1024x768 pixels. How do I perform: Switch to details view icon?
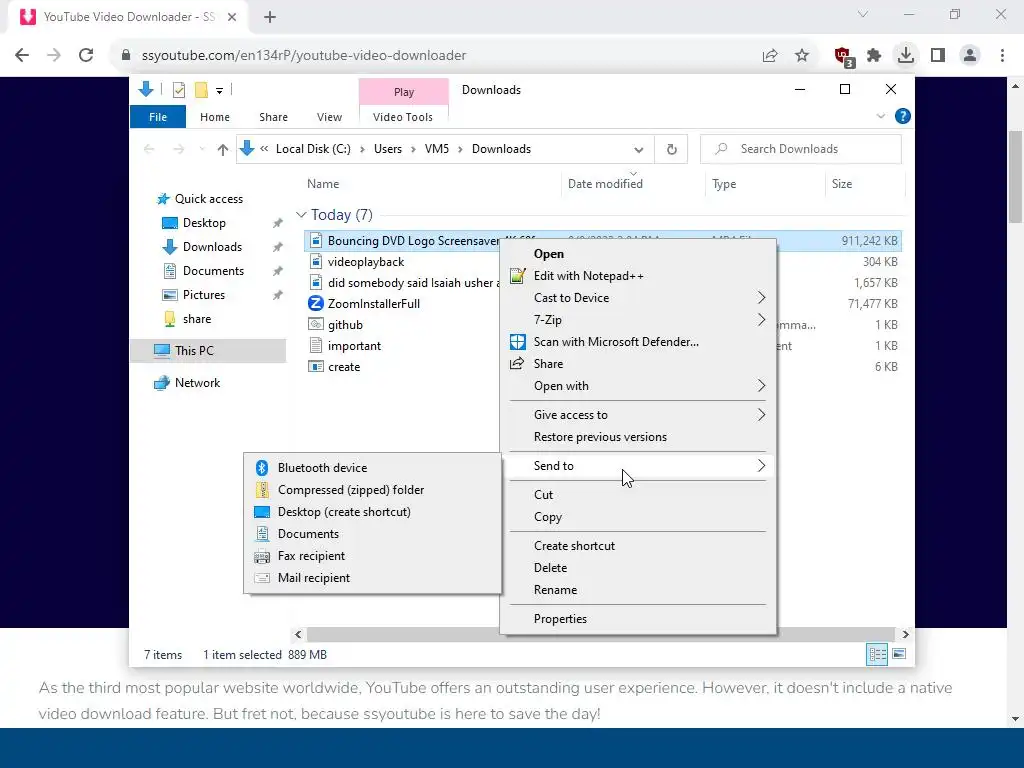(x=877, y=654)
